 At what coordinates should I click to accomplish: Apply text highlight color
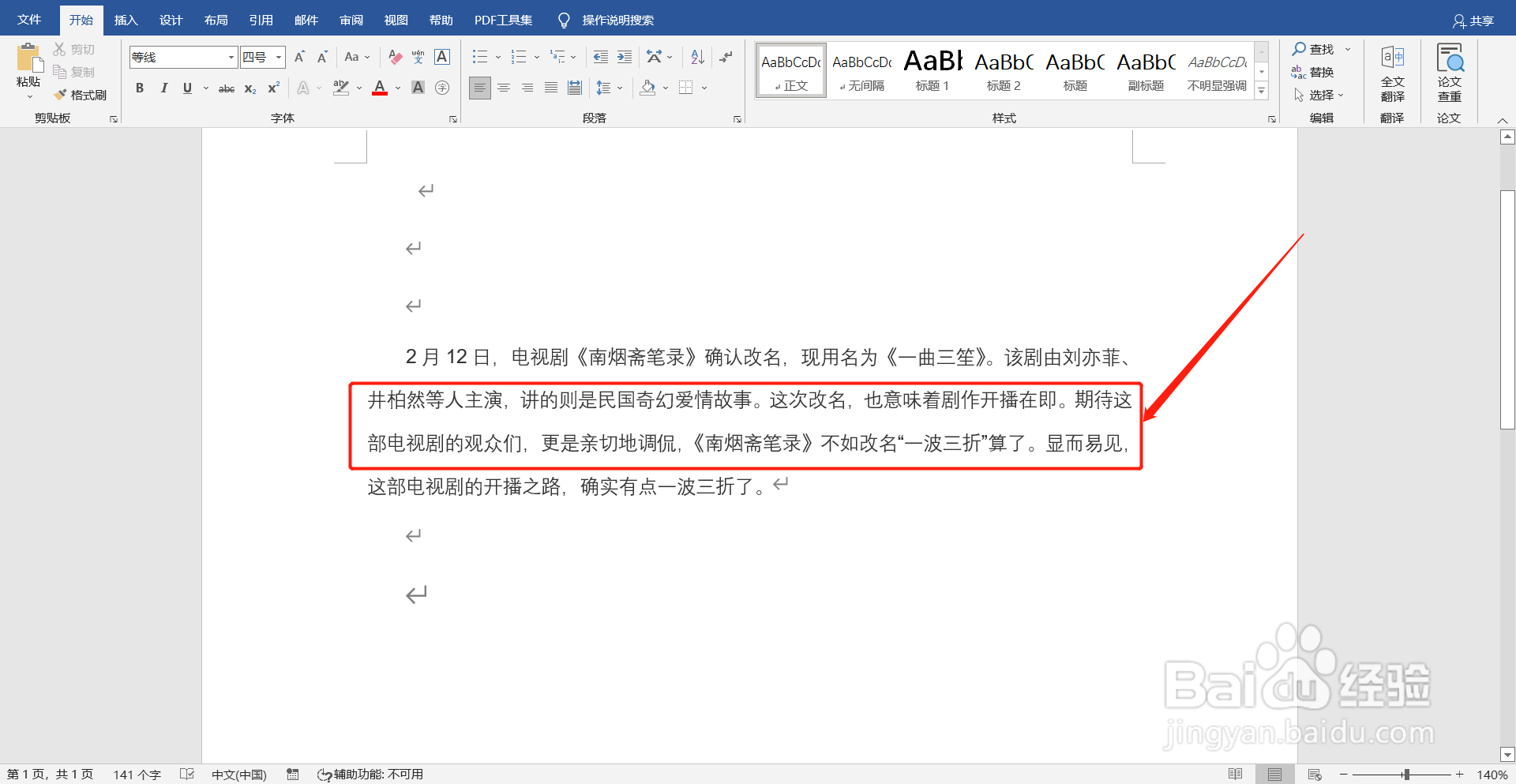pyautogui.click(x=341, y=88)
